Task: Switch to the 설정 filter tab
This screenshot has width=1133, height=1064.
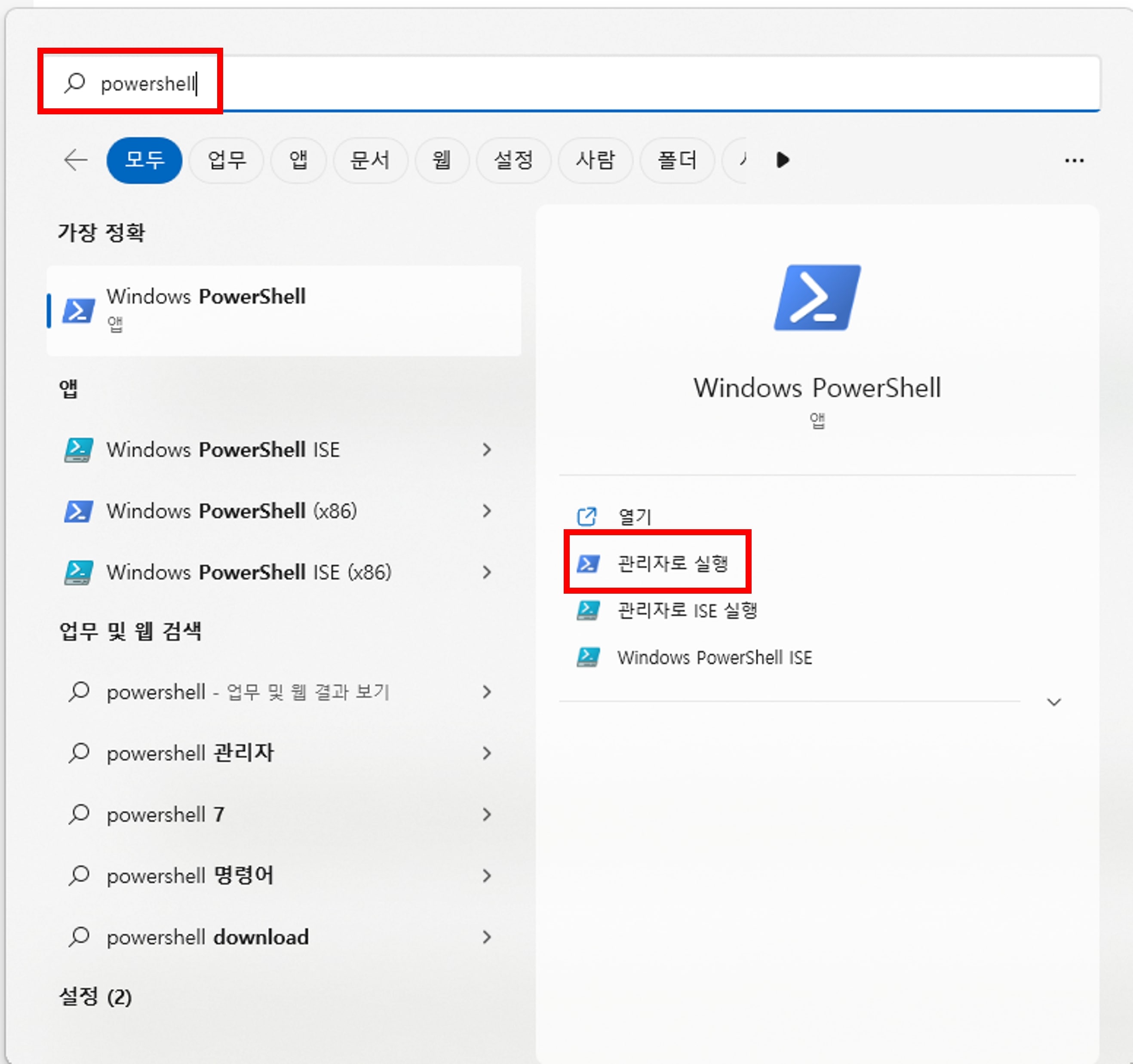Action: pyautogui.click(x=513, y=160)
